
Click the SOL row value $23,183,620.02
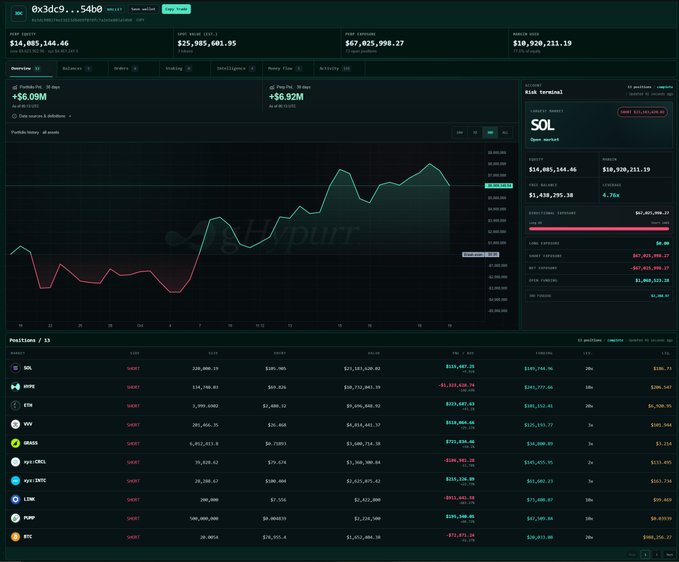[362, 368]
